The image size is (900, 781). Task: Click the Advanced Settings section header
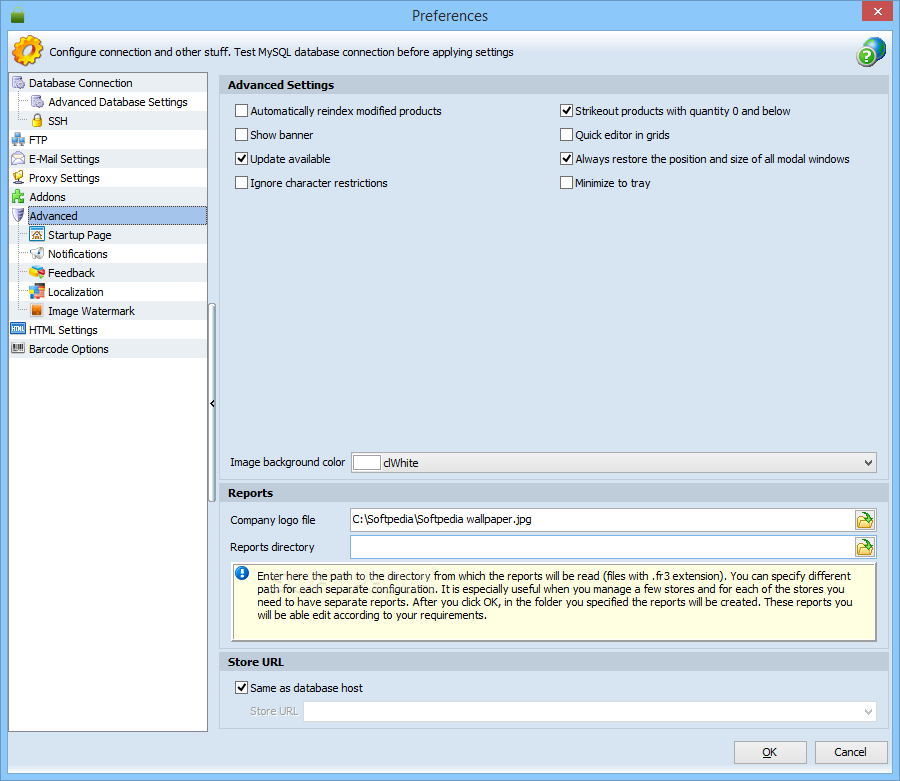(554, 85)
